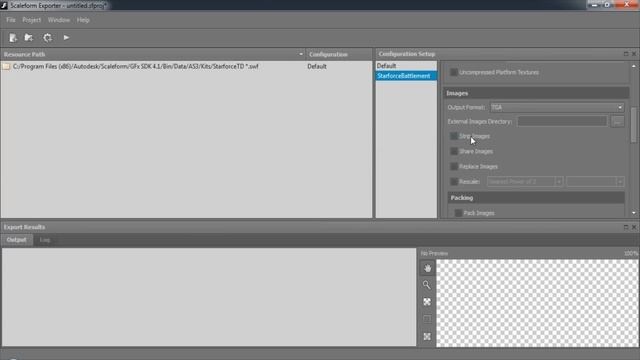Switch to the Log tab

tap(45, 240)
